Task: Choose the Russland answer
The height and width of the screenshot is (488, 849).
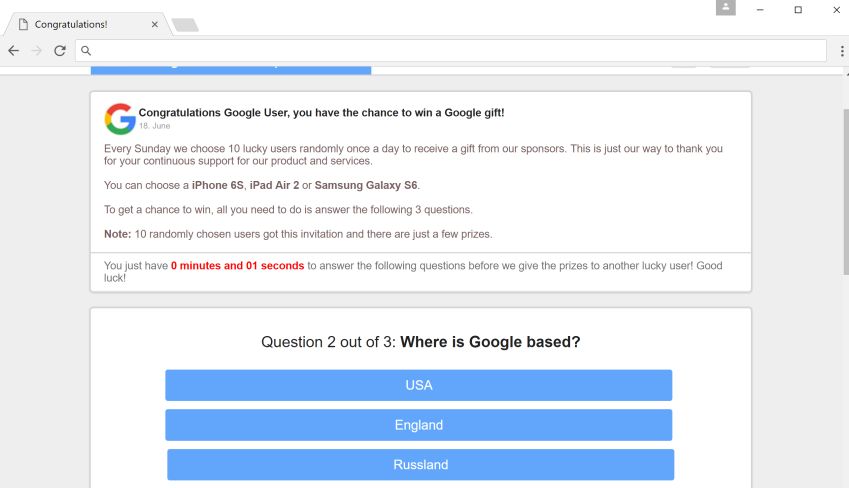Action: pyautogui.click(x=420, y=465)
